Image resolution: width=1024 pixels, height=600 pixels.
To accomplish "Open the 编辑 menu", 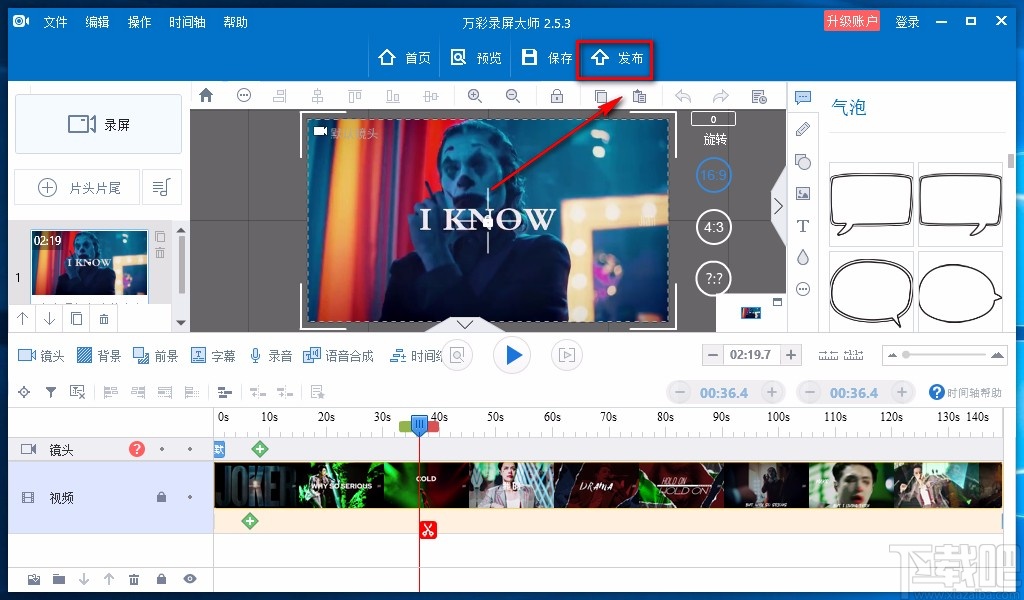I will [x=97, y=22].
